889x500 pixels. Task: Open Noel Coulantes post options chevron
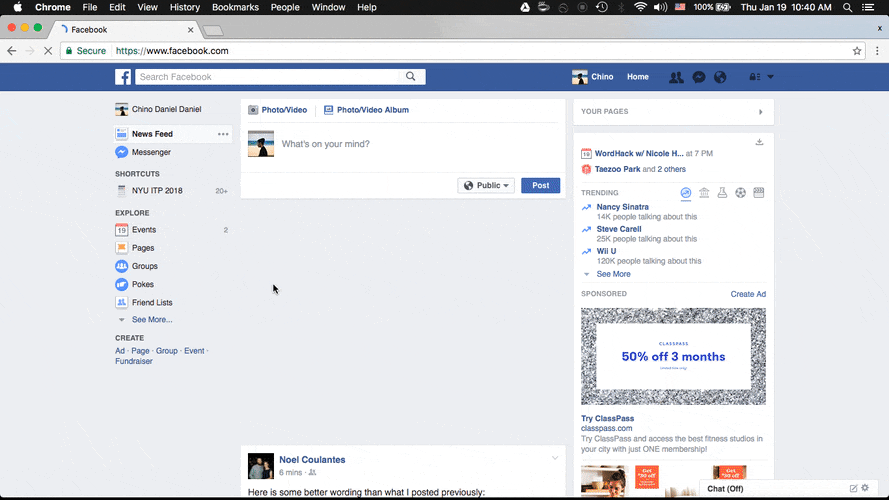(554, 458)
